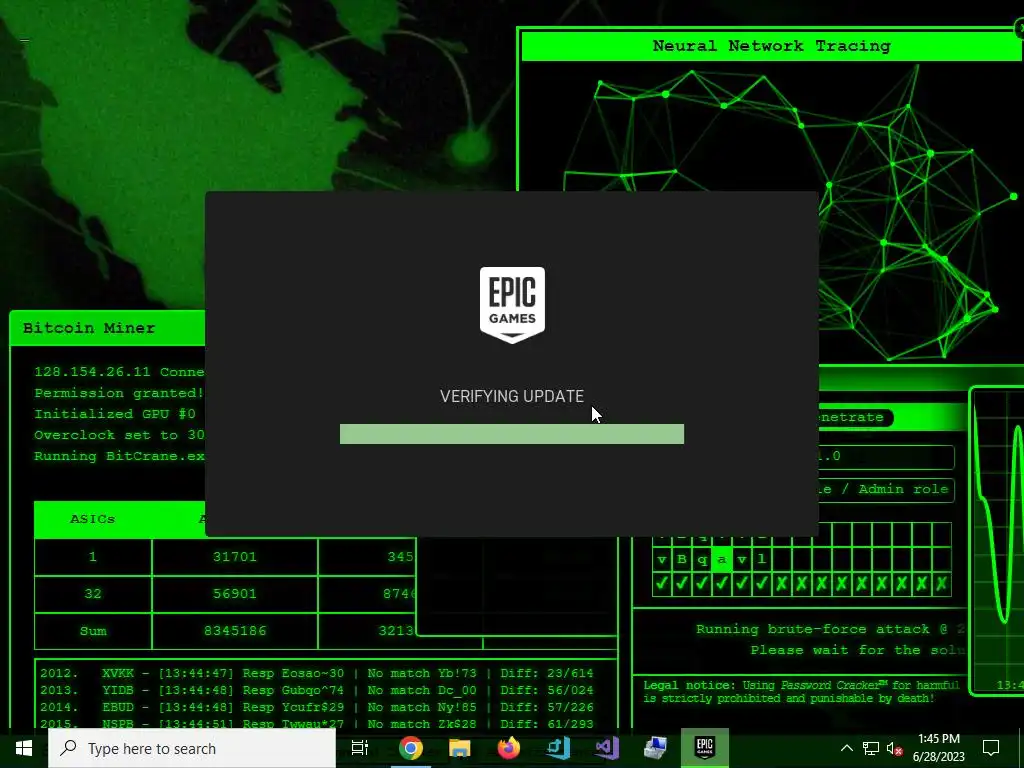Image resolution: width=1024 pixels, height=768 pixels.
Task: Click the Epic Games logo in launcher
Action: pyautogui.click(x=512, y=304)
